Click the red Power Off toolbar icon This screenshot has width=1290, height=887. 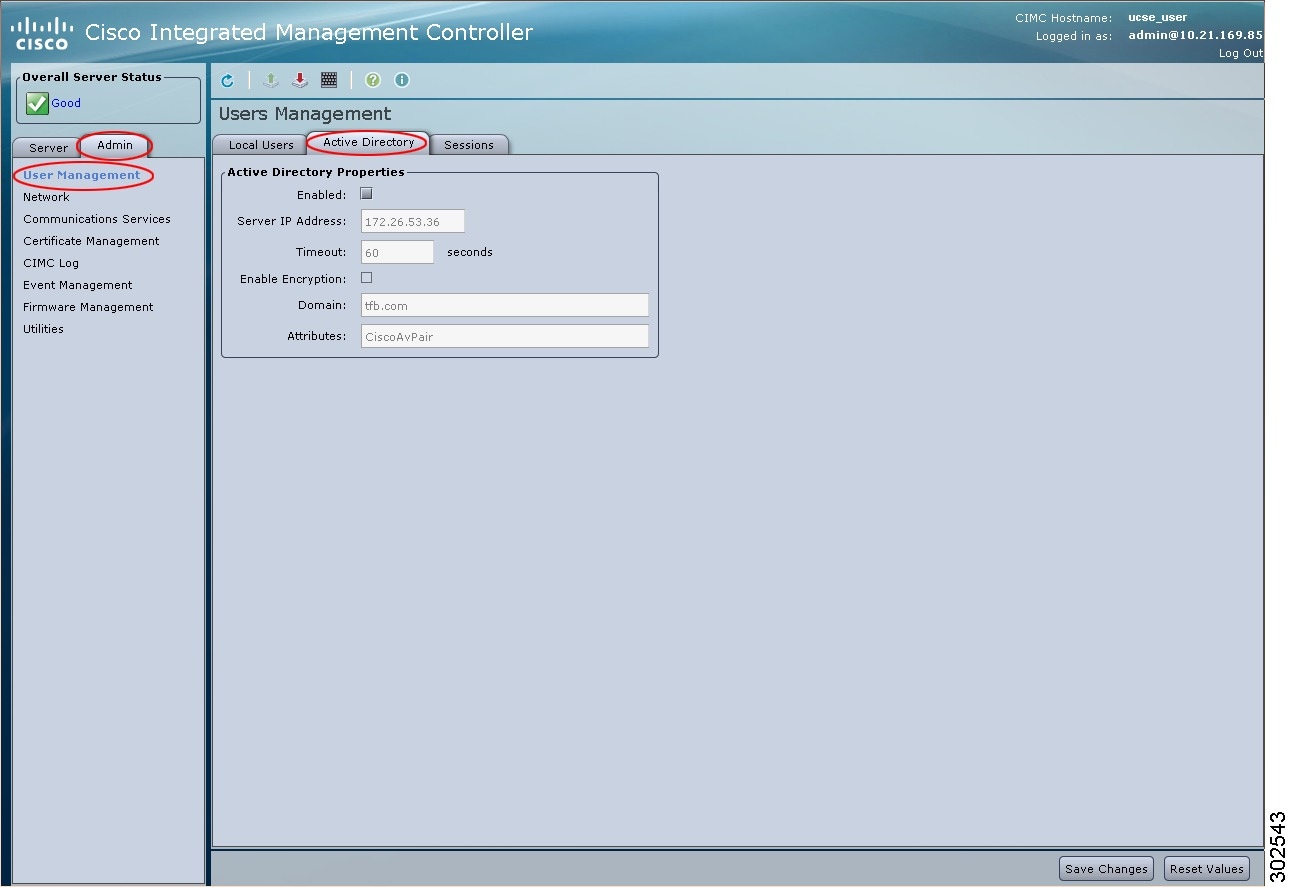pos(300,80)
